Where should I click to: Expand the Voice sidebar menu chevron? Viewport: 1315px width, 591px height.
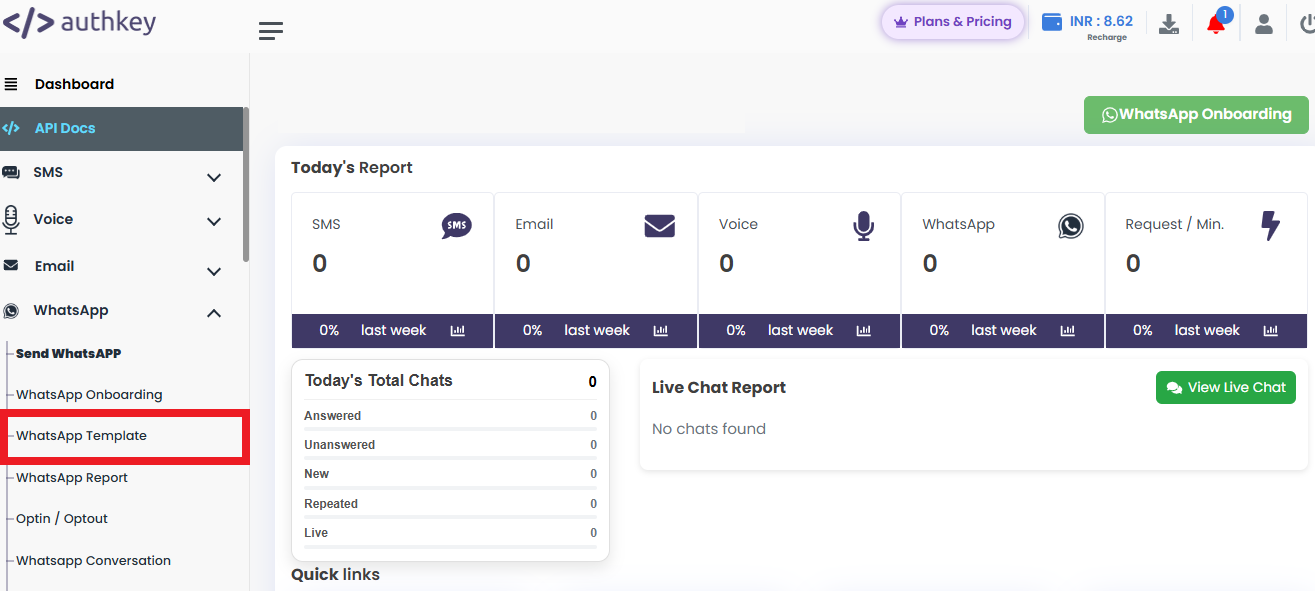(x=213, y=221)
